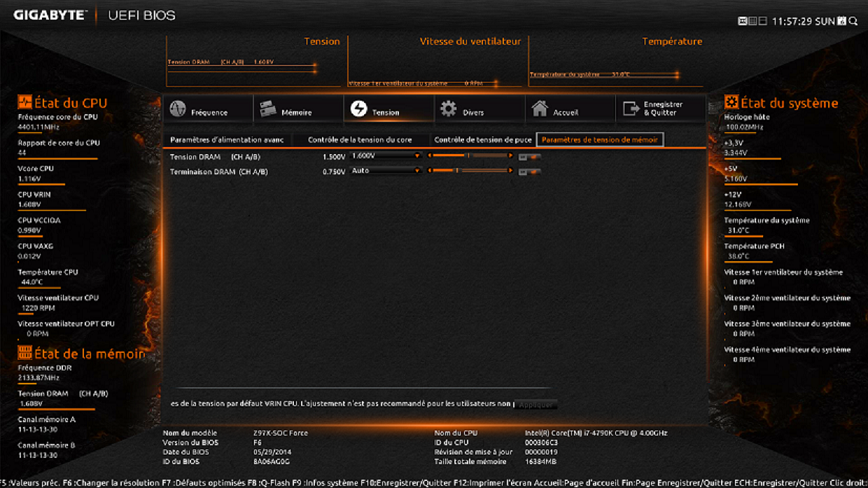The width and height of the screenshot is (868, 488).
Task: Click the F7 Défauts optimisés hint
Action: 204,483
